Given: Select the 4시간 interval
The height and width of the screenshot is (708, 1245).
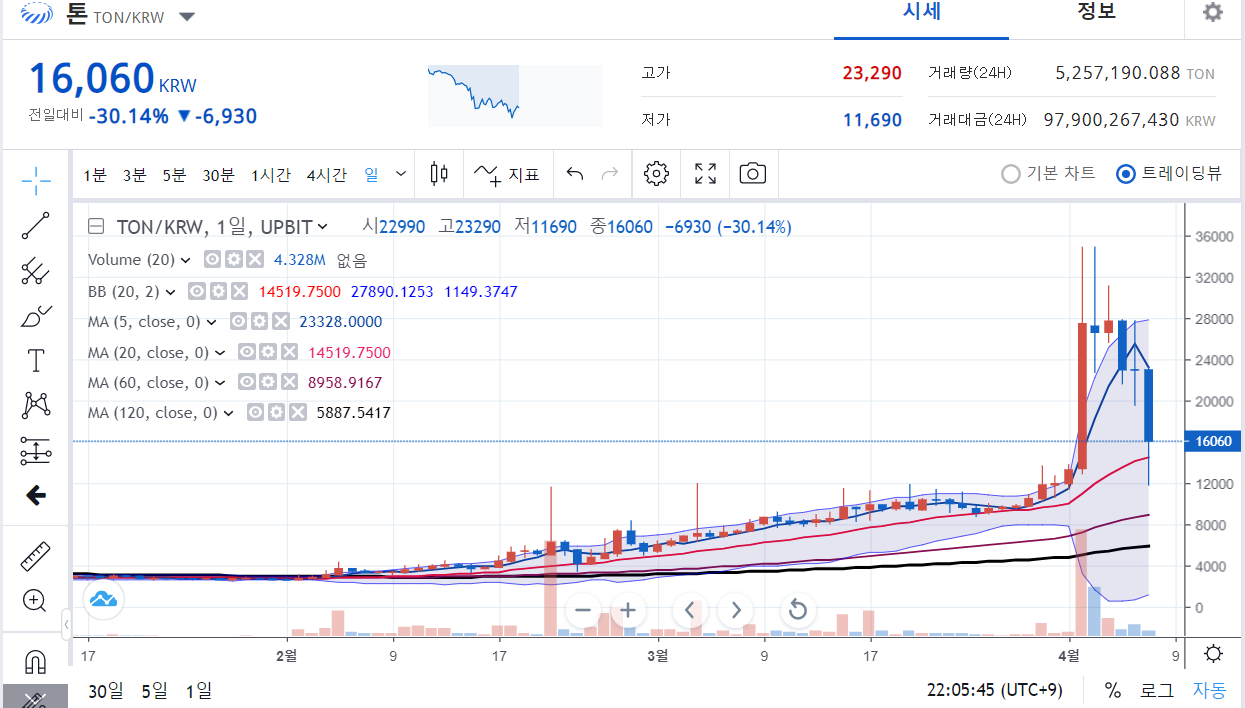Looking at the screenshot, I should (x=327, y=175).
